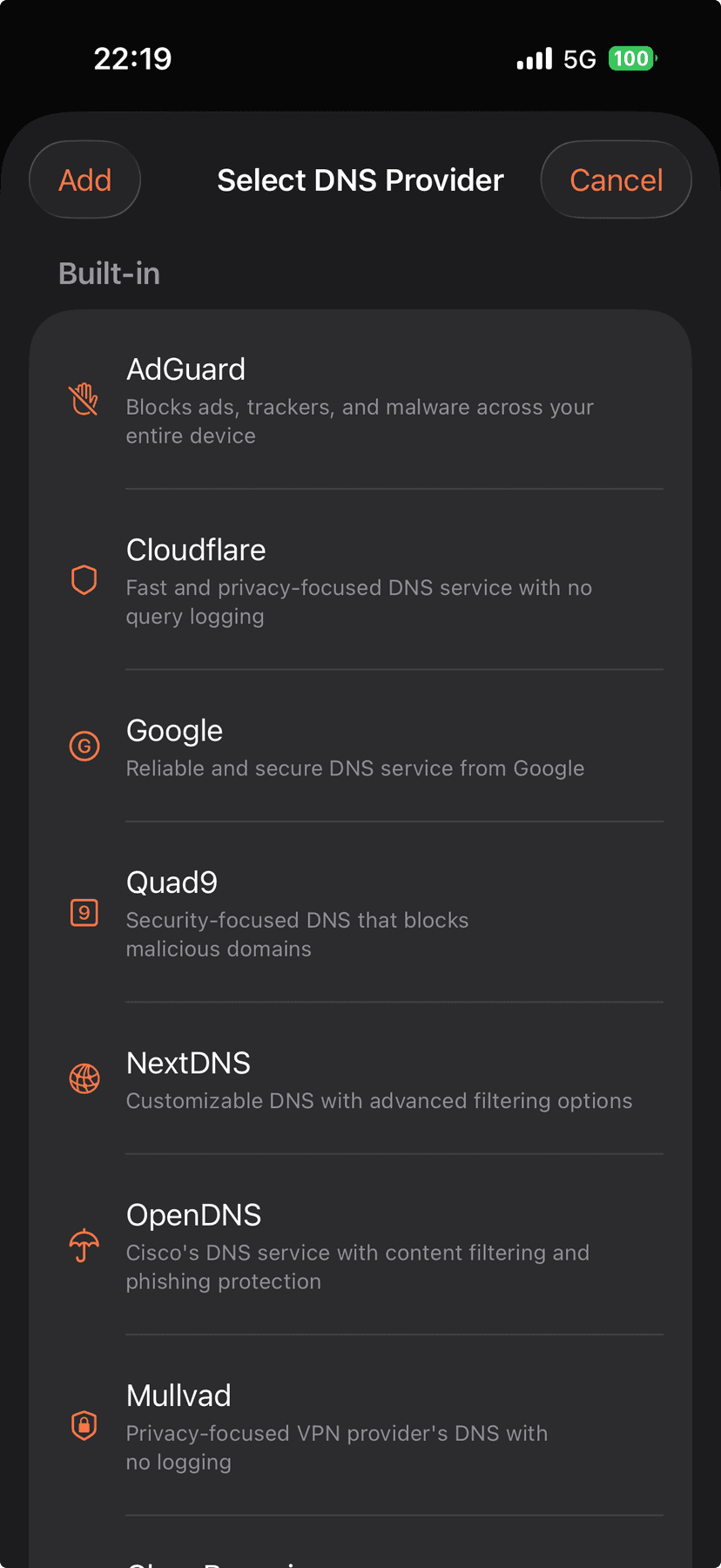Tap the Cloudflare shield icon
The width and height of the screenshot is (721, 1568).
tap(84, 579)
